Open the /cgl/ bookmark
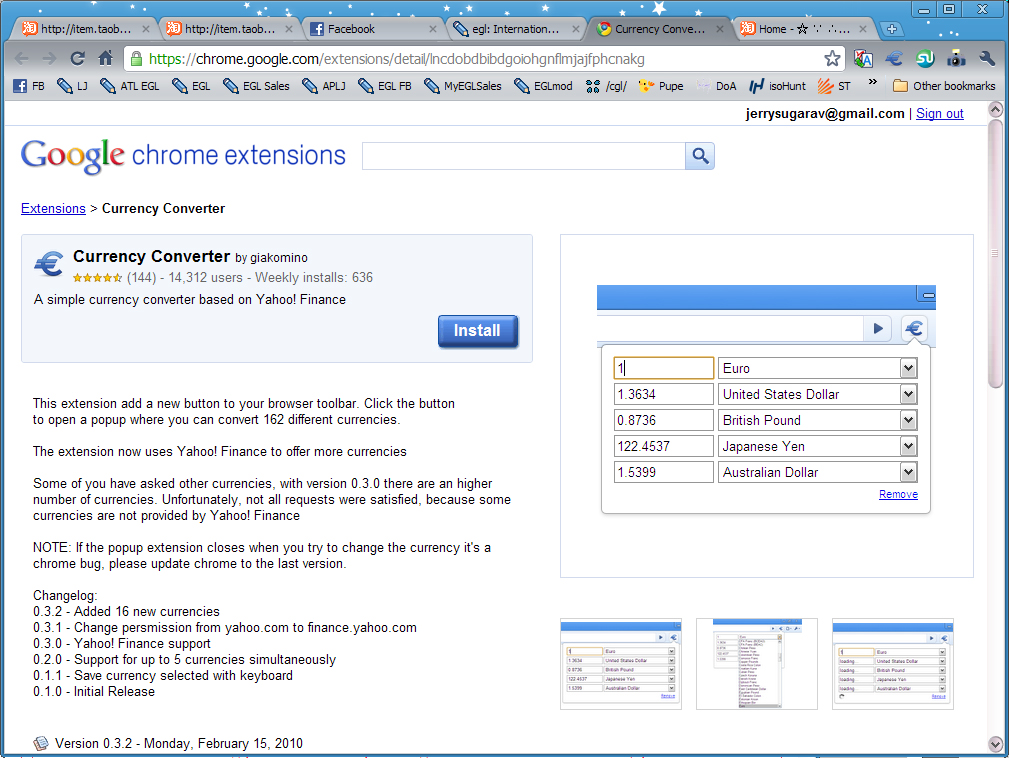1009x758 pixels. click(x=606, y=86)
